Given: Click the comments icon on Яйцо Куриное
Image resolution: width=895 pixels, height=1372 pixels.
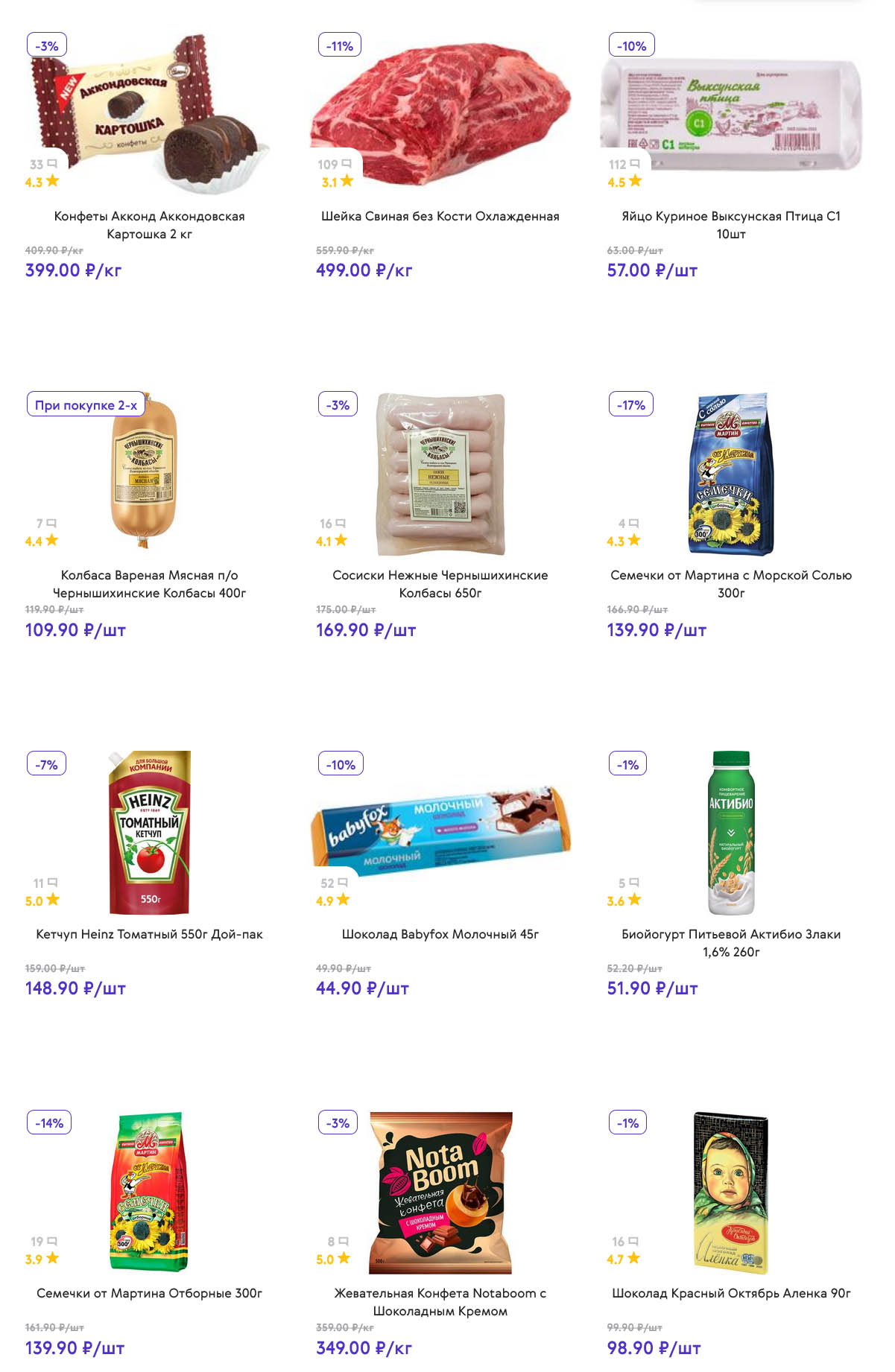Looking at the screenshot, I should 635,164.
